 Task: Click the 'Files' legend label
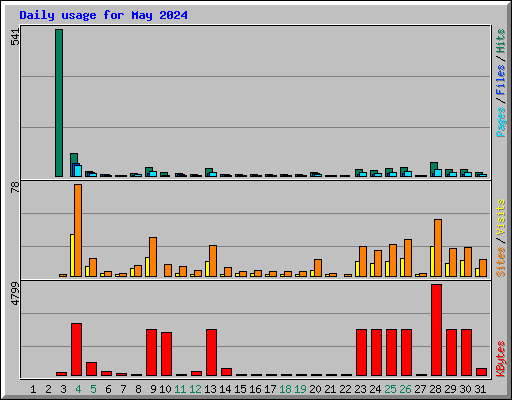pyautogui.click(x=500, y=80)
